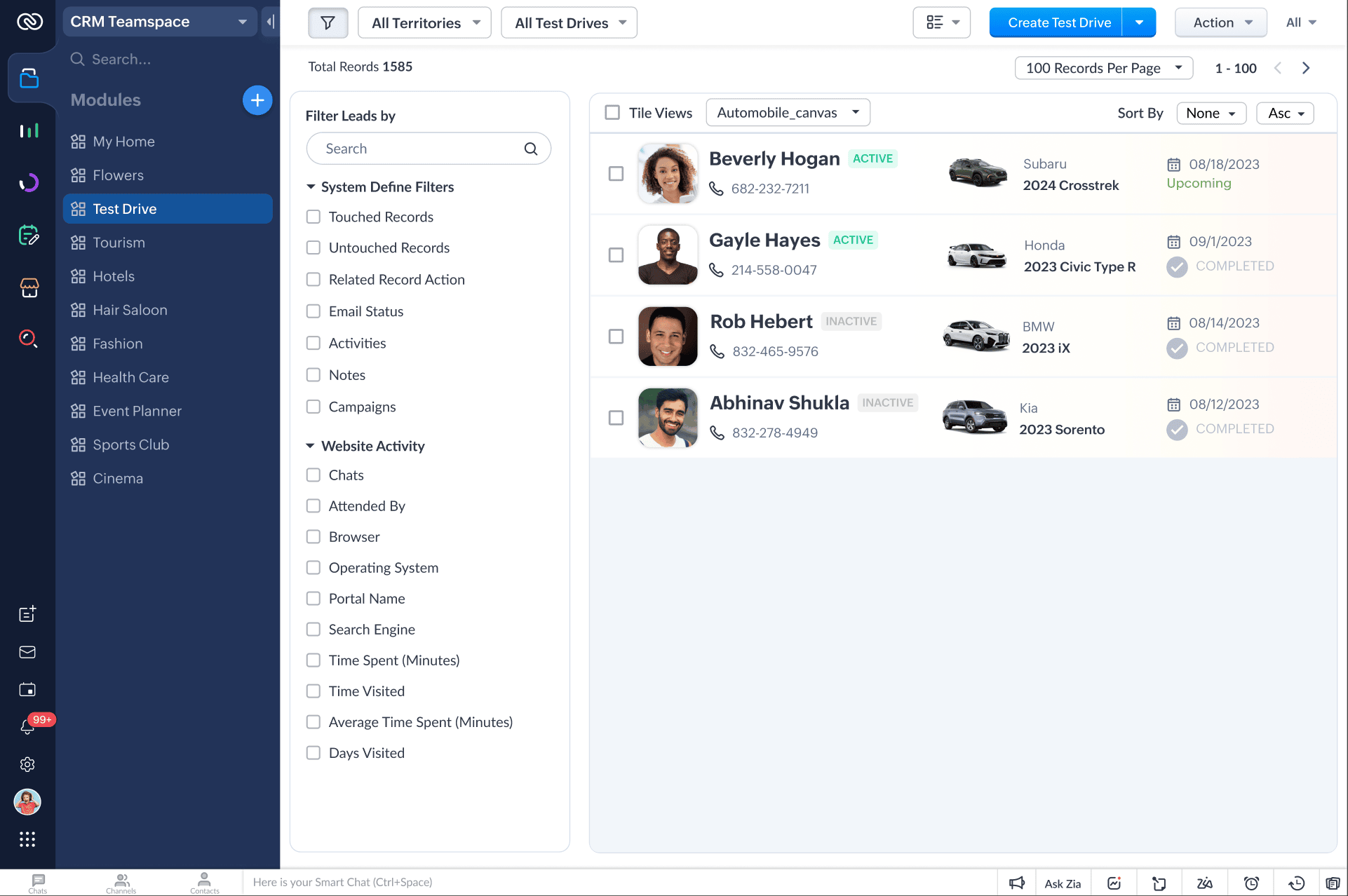Open the alarm reminders icon in bottom bar
The width and height of the screenshot is (1348, 896).
(x=1250, y=882)
